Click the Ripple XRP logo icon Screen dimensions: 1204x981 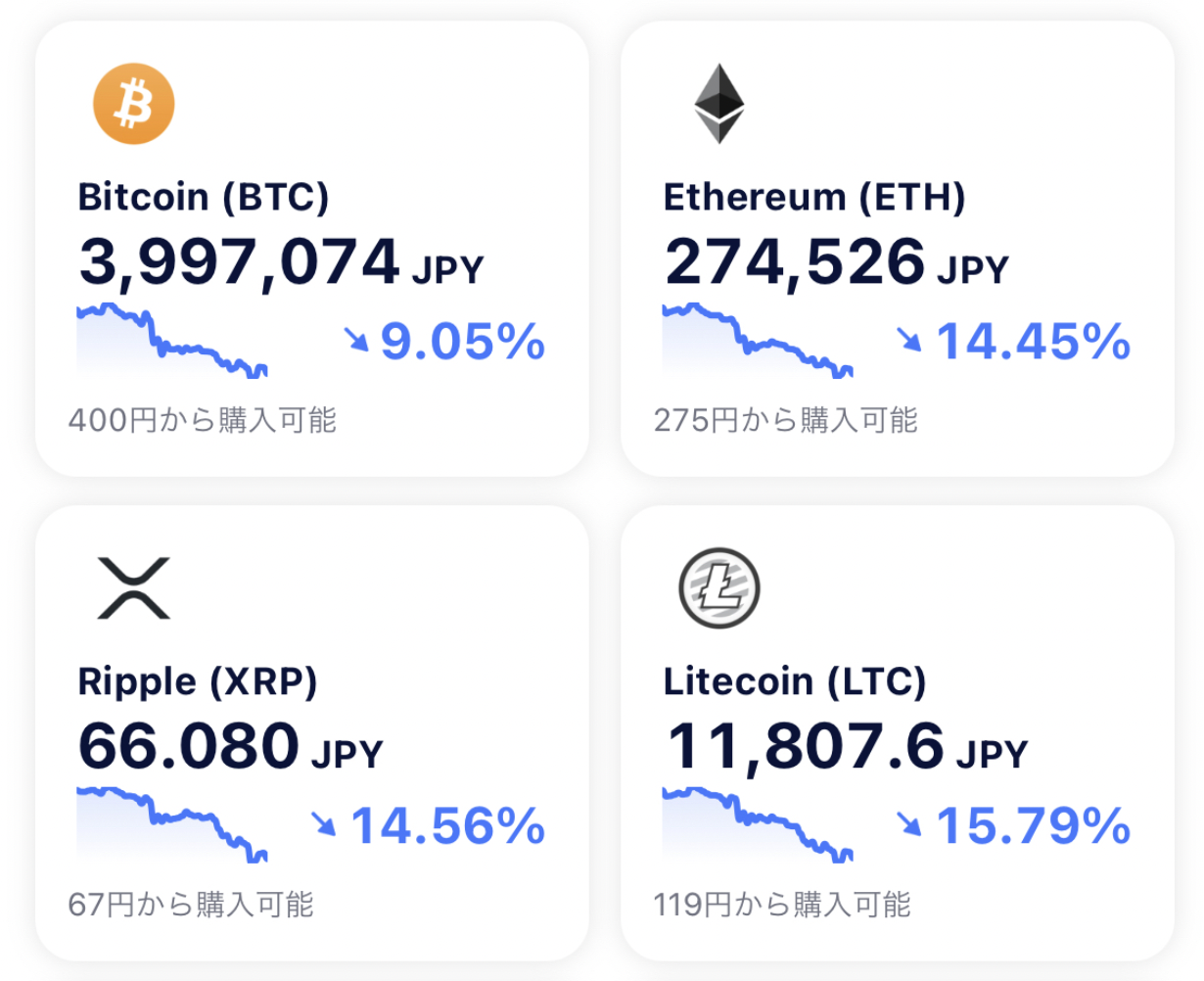pyautogui.click(x=134, y=587)
